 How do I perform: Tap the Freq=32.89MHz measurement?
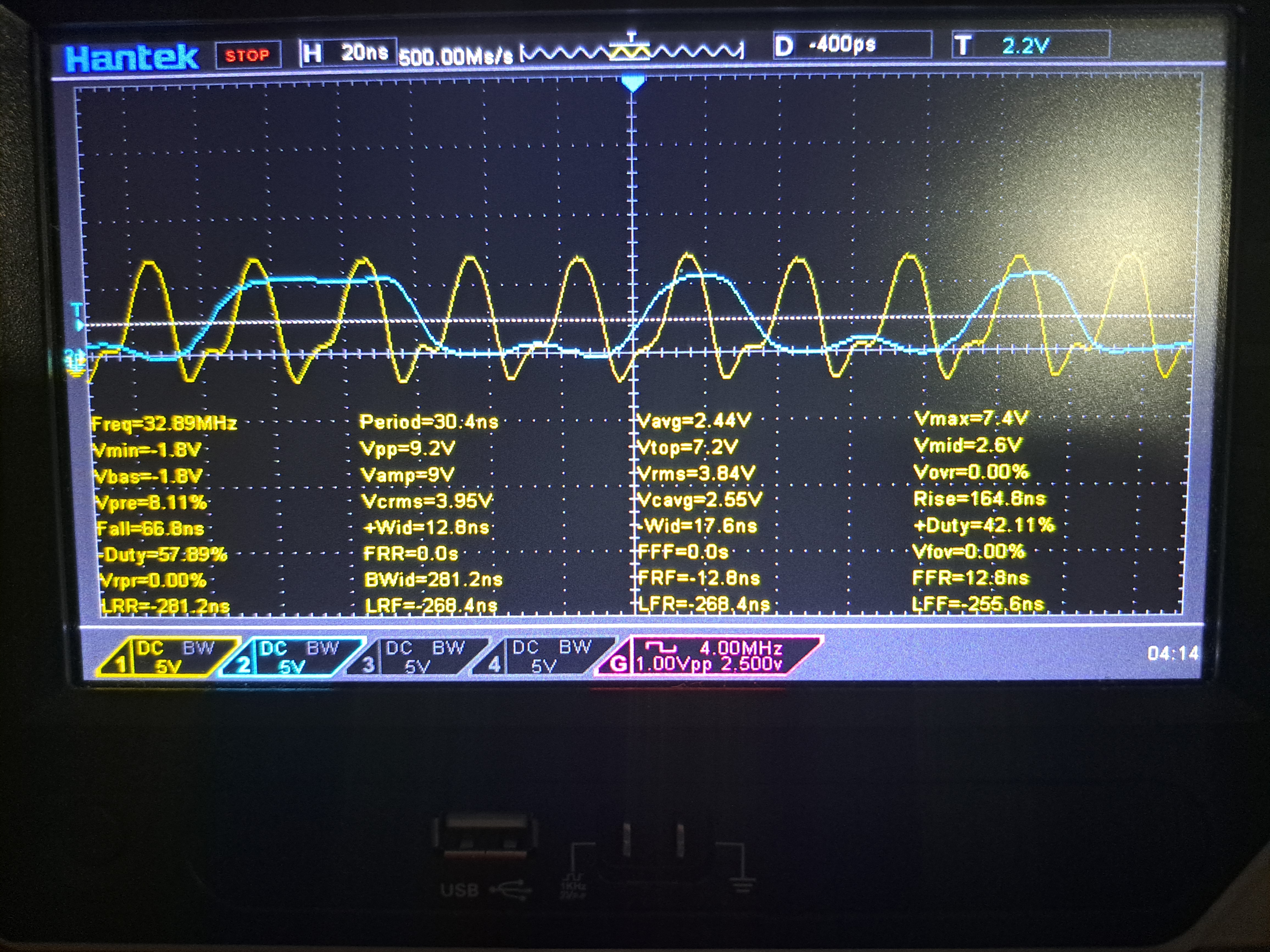[x=164, y=424]
